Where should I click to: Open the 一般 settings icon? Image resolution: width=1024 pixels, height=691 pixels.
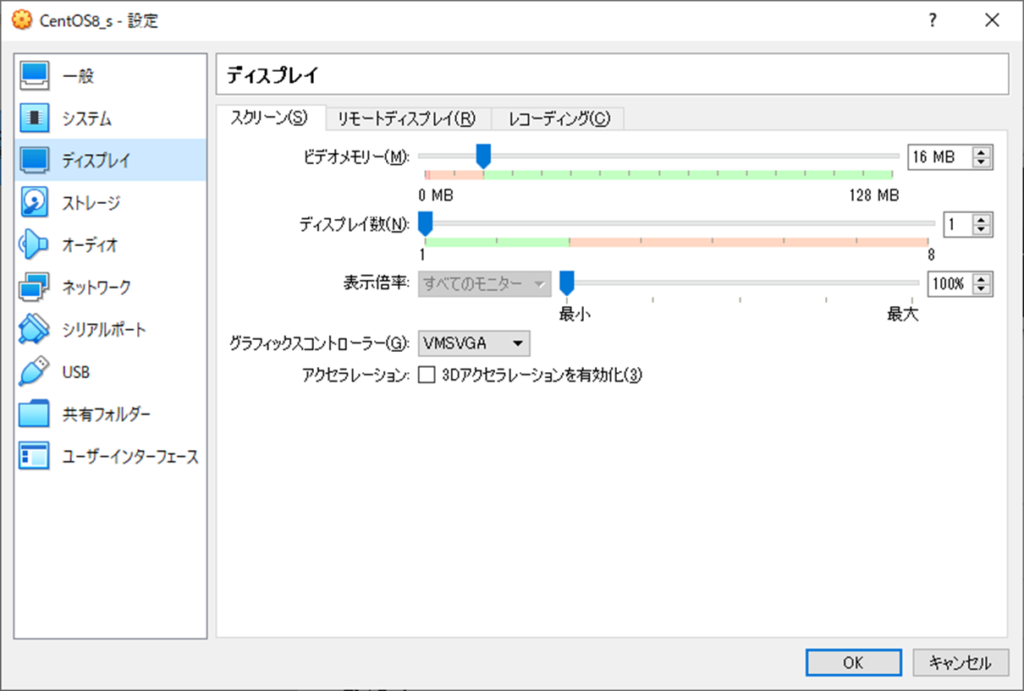point(34,76)
